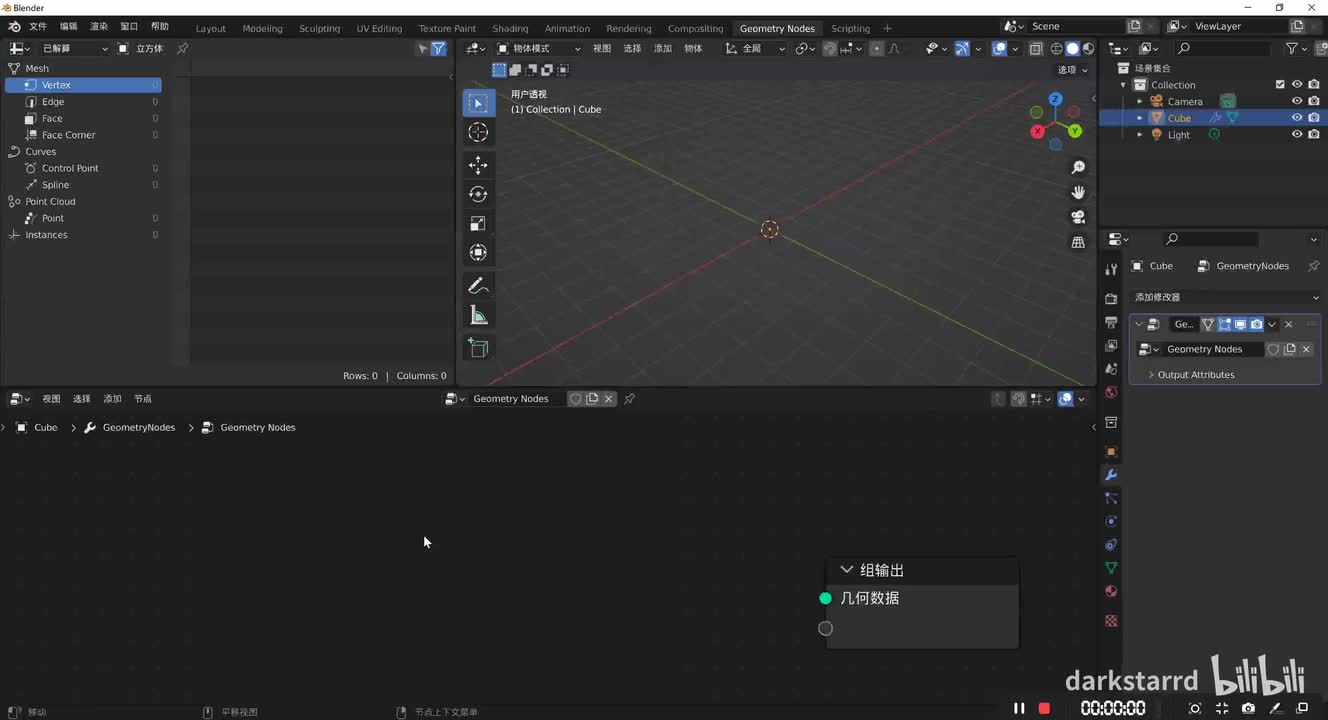The height and width of the screenshot is (720, 1328).
Task: Open the Physics properties tab
Action: [x=1110, y=522]
